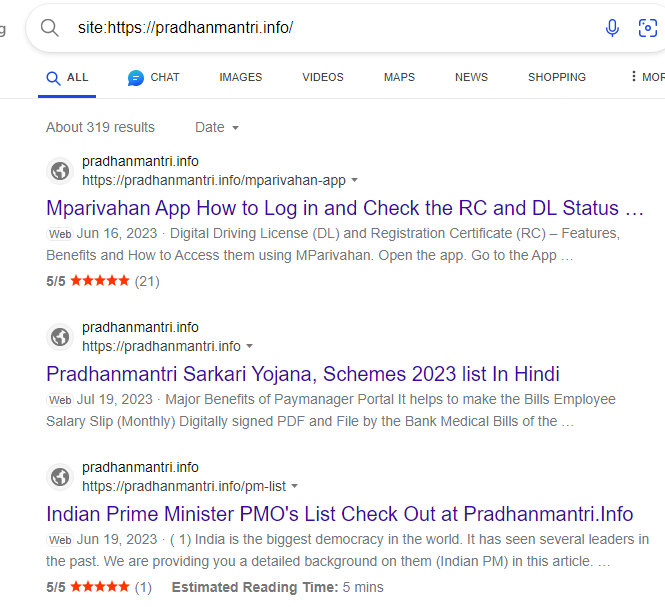Open the Shopping tab

click(556, 77)
